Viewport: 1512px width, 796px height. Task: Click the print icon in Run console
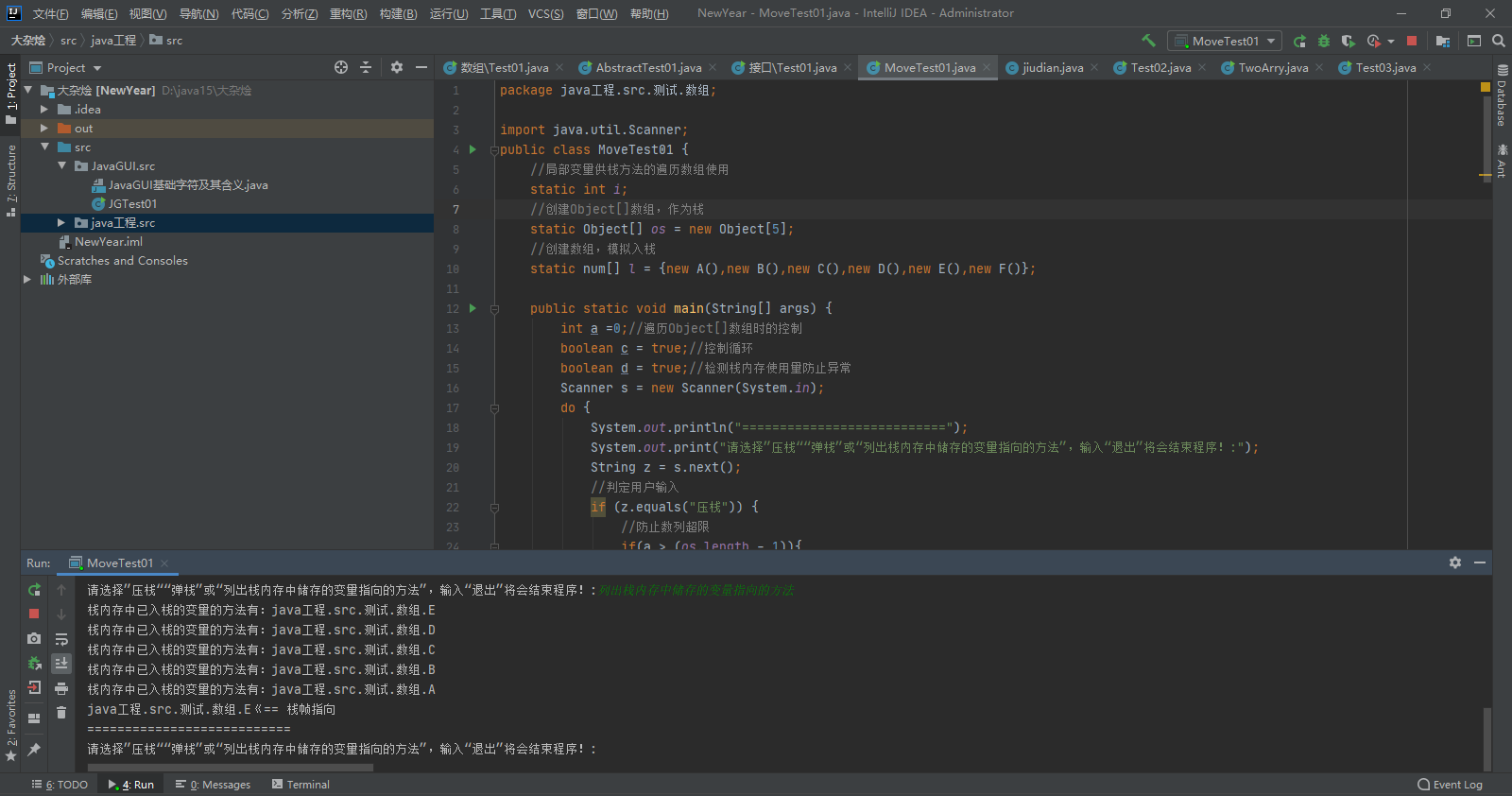click(61, 688)
